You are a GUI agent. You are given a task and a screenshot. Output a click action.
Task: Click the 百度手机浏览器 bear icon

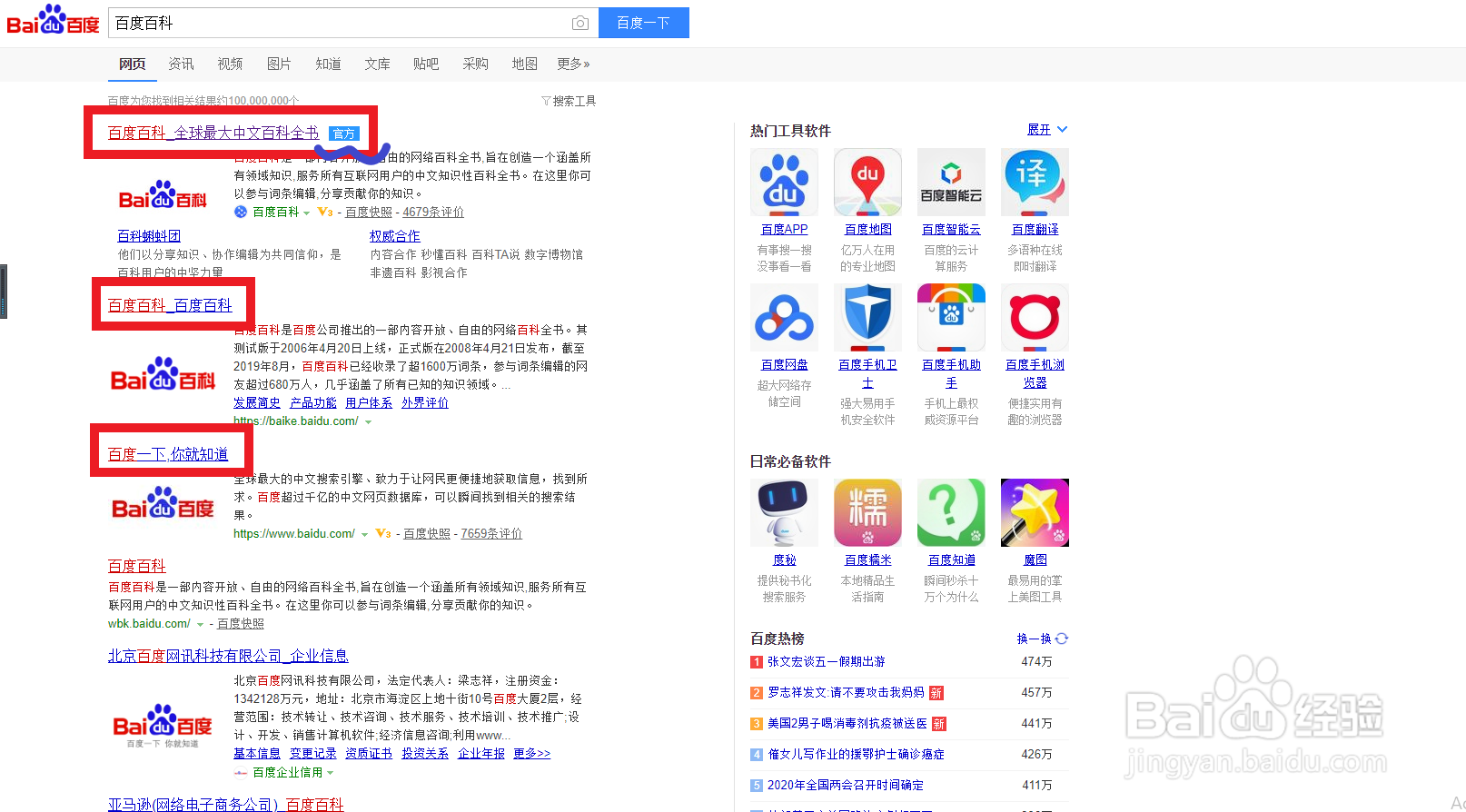coord(1035,318)
